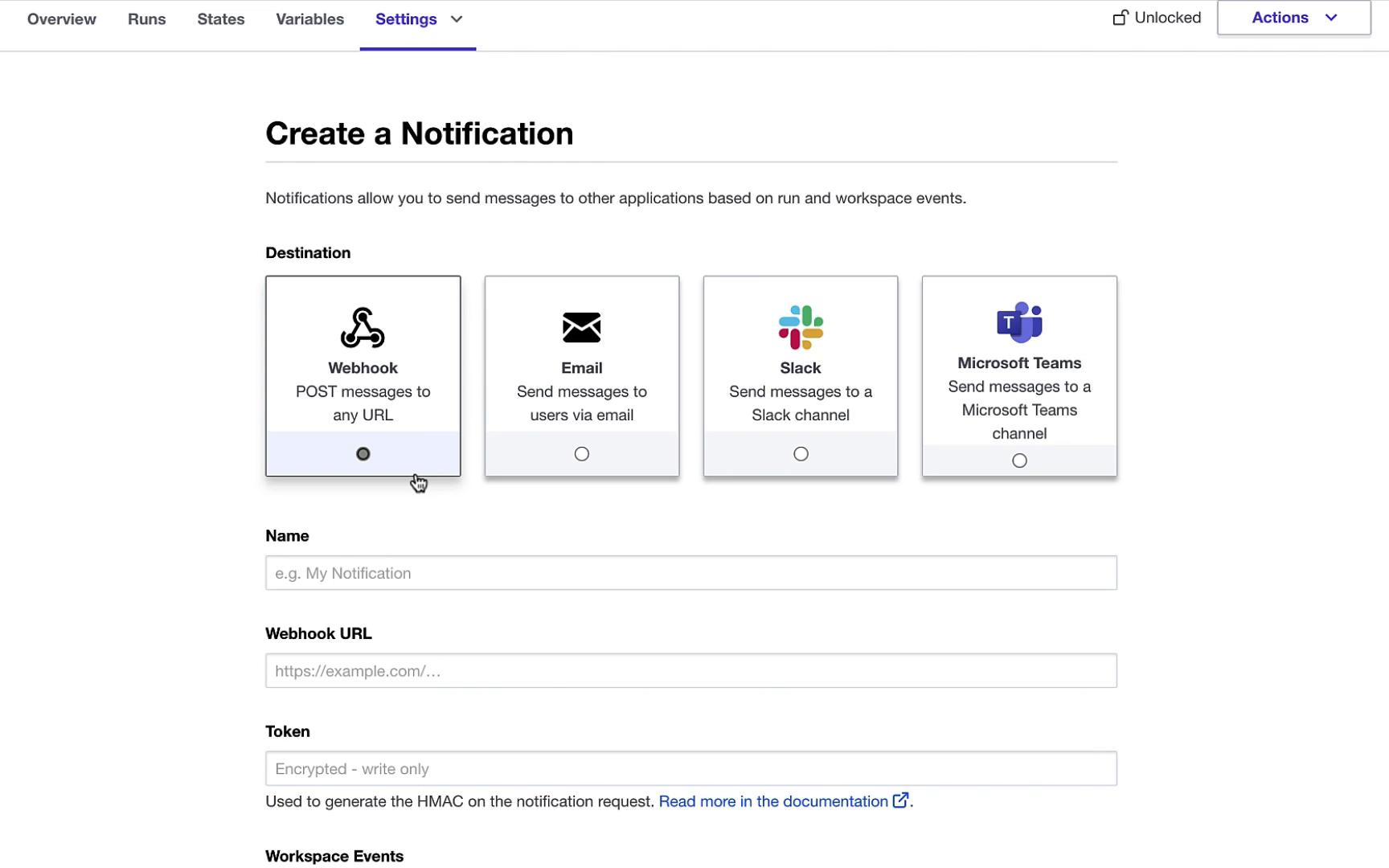
Task: Click the Unlocked padlock icon
Action: click(x=1120, y=18)
